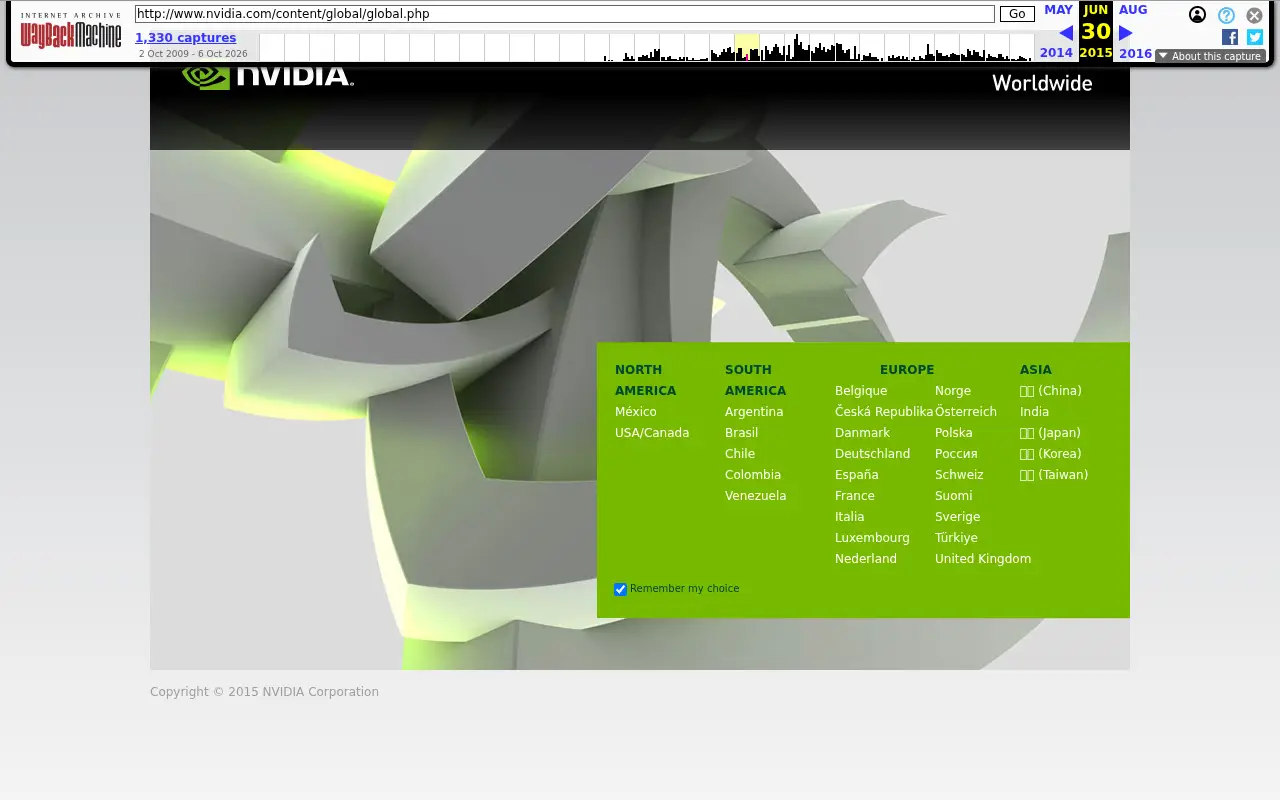The height and width of the screenshot is (800, 1280).
Task: Go to next capture arrow
Action: [1125, 33]
